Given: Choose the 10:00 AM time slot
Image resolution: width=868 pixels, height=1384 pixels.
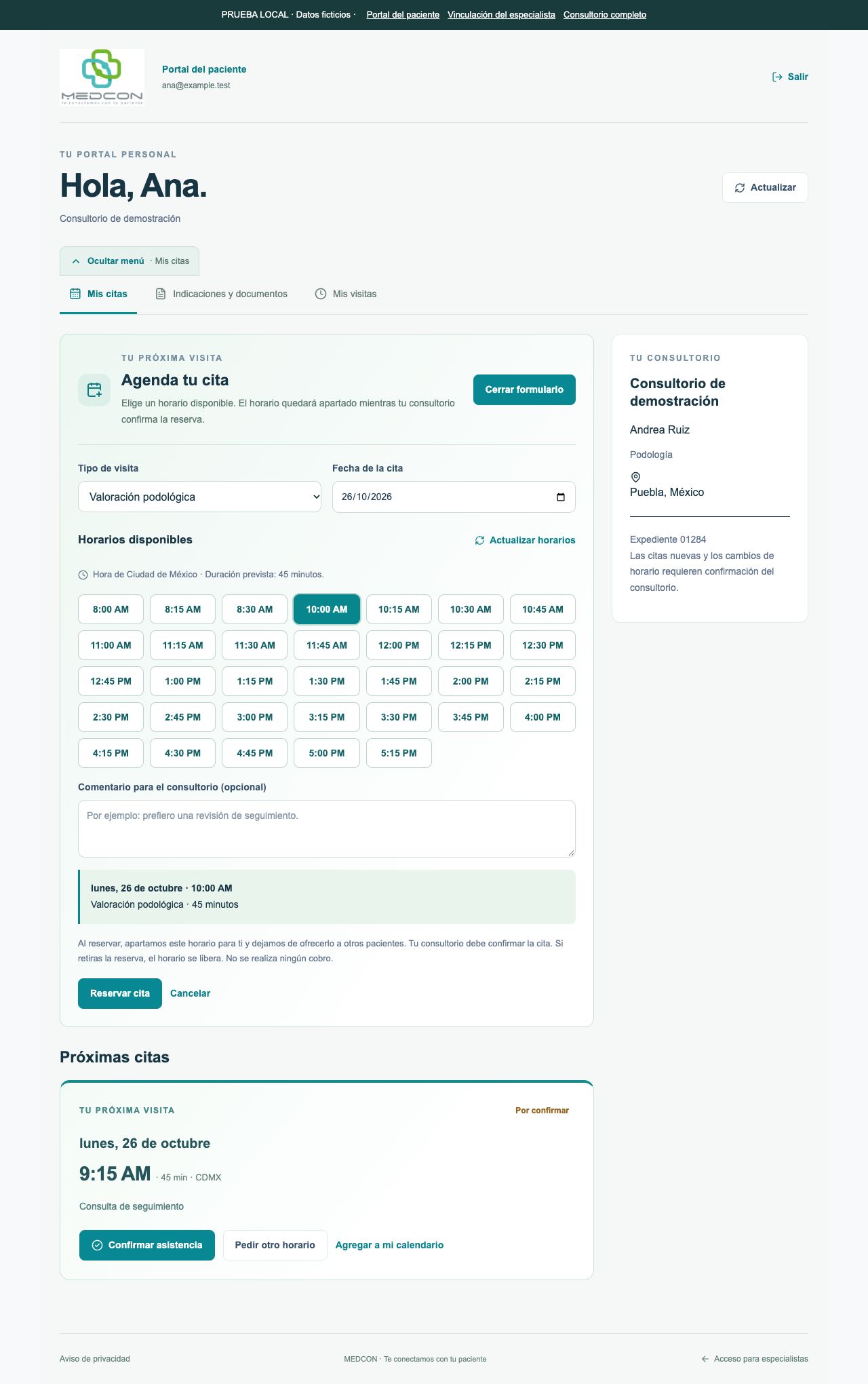Looking at the screenshot, I should coord(327,609).
